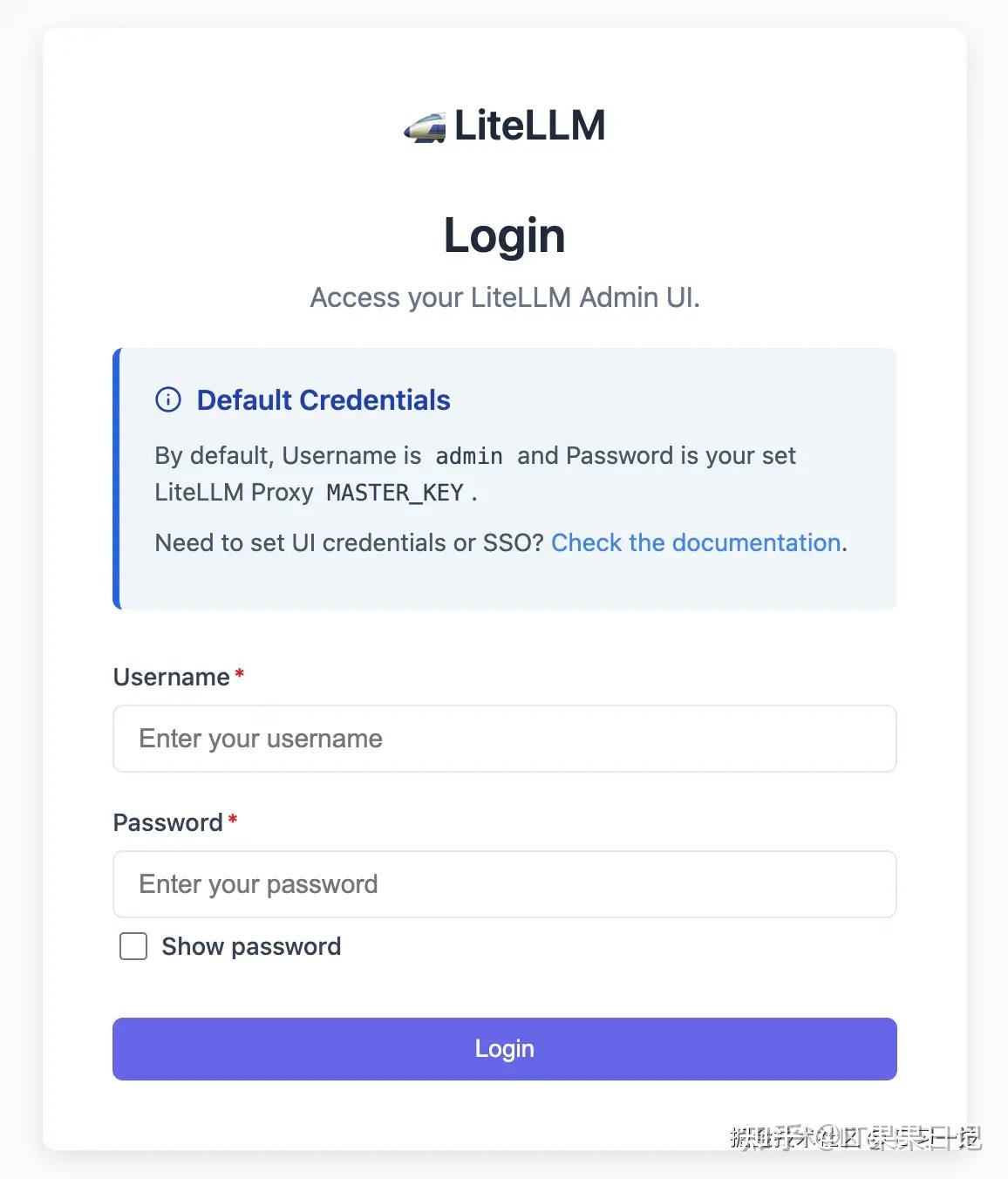Check the box beside Show password label

pos(133,946)
